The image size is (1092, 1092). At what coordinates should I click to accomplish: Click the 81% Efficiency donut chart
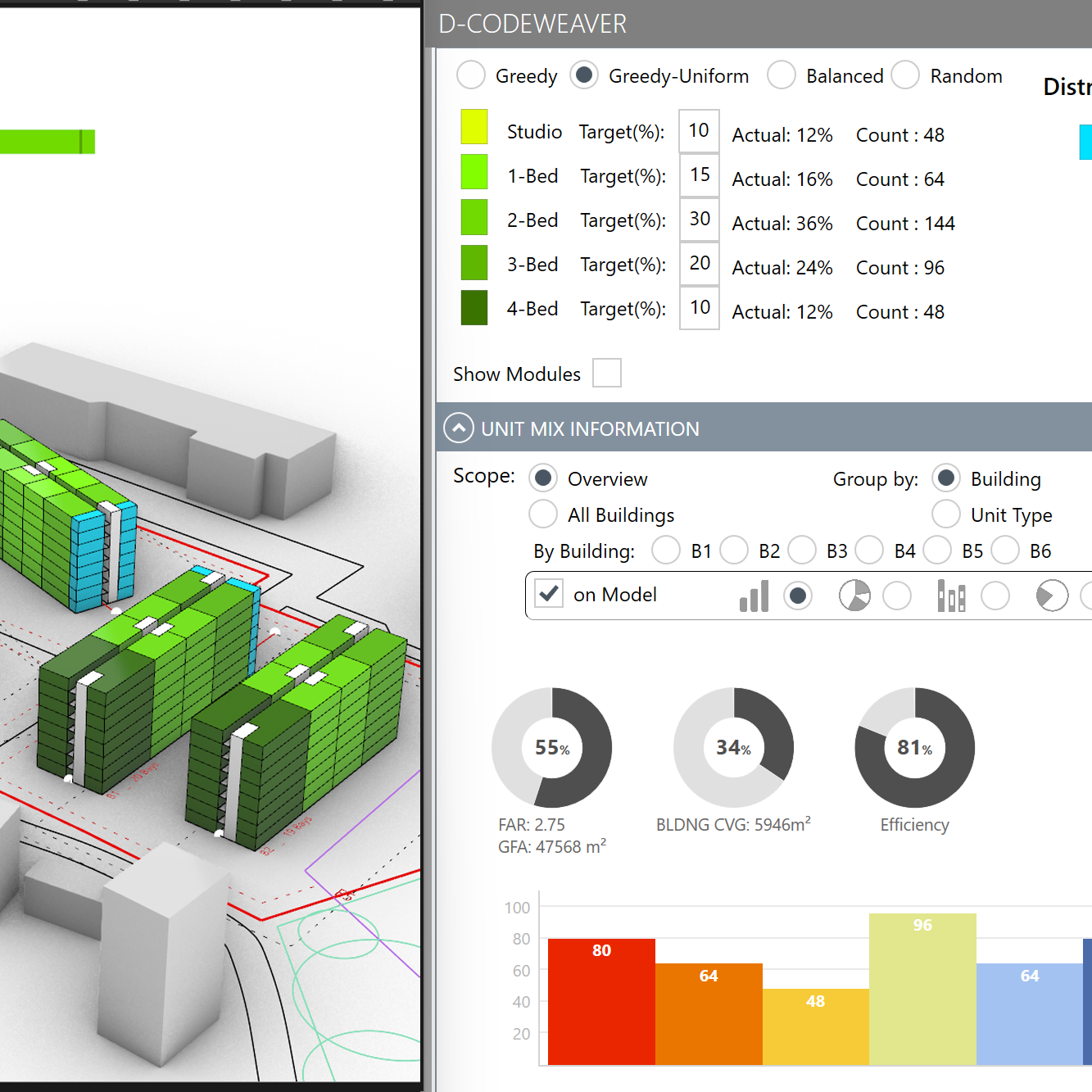914,748
